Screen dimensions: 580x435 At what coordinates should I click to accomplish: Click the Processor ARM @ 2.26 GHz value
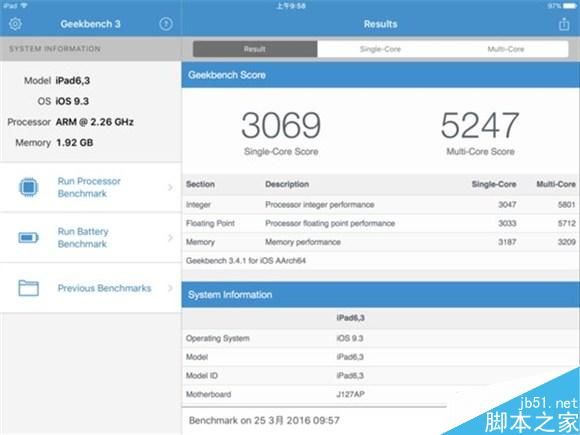95,122
